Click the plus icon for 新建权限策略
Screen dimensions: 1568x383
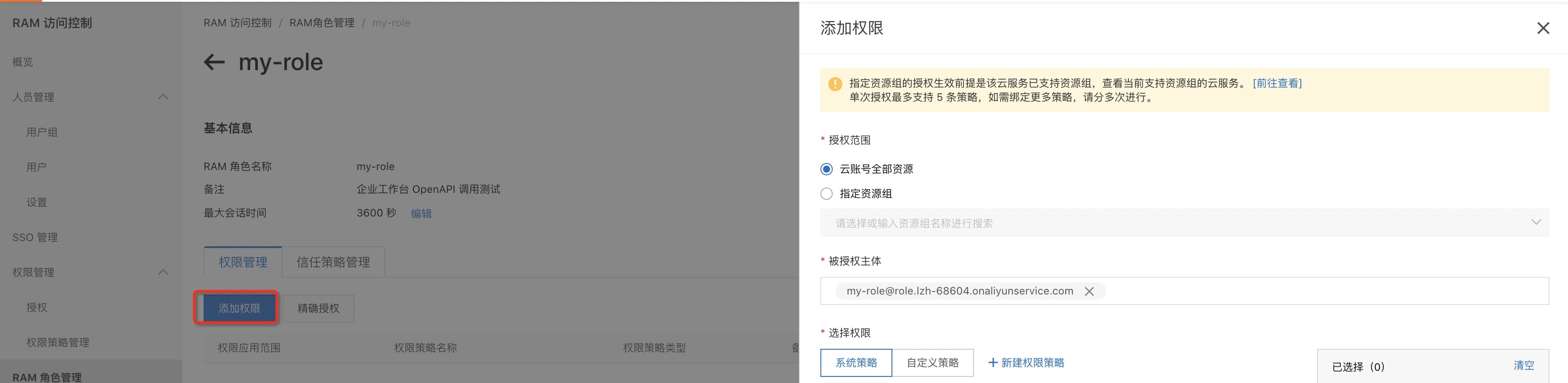(x=993, y=362)
